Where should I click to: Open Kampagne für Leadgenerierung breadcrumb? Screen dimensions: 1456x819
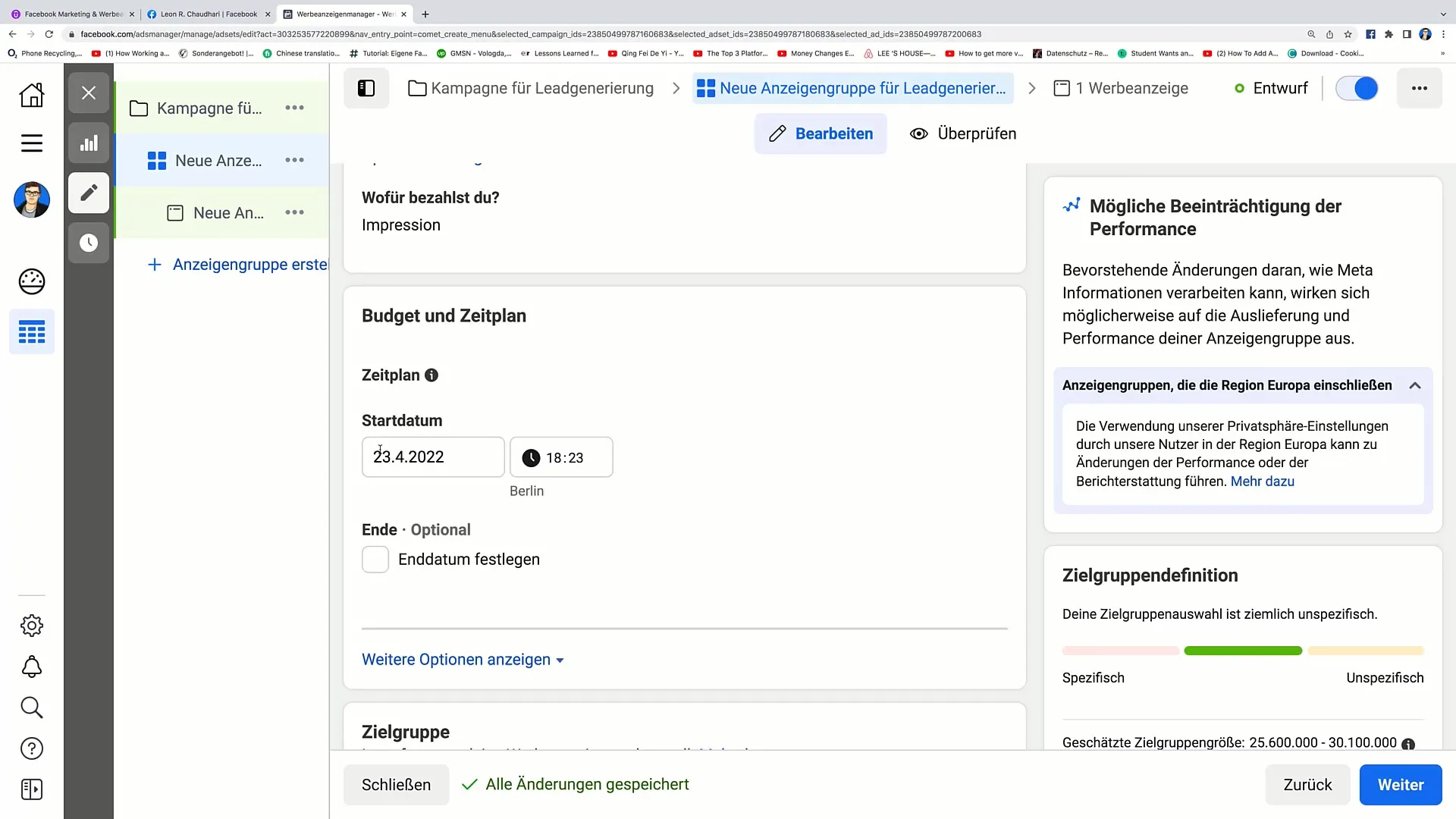(531, 88)
